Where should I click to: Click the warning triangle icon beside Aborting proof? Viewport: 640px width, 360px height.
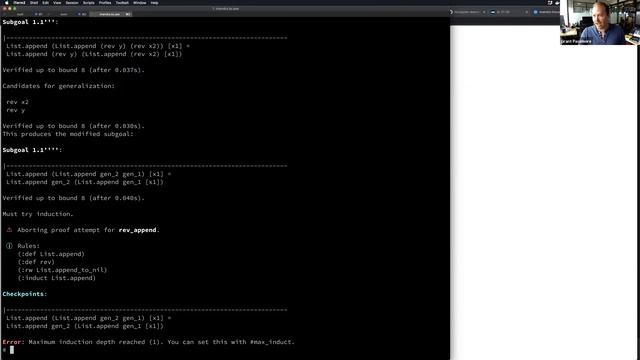pyautogui.click(x=9, y=230)
